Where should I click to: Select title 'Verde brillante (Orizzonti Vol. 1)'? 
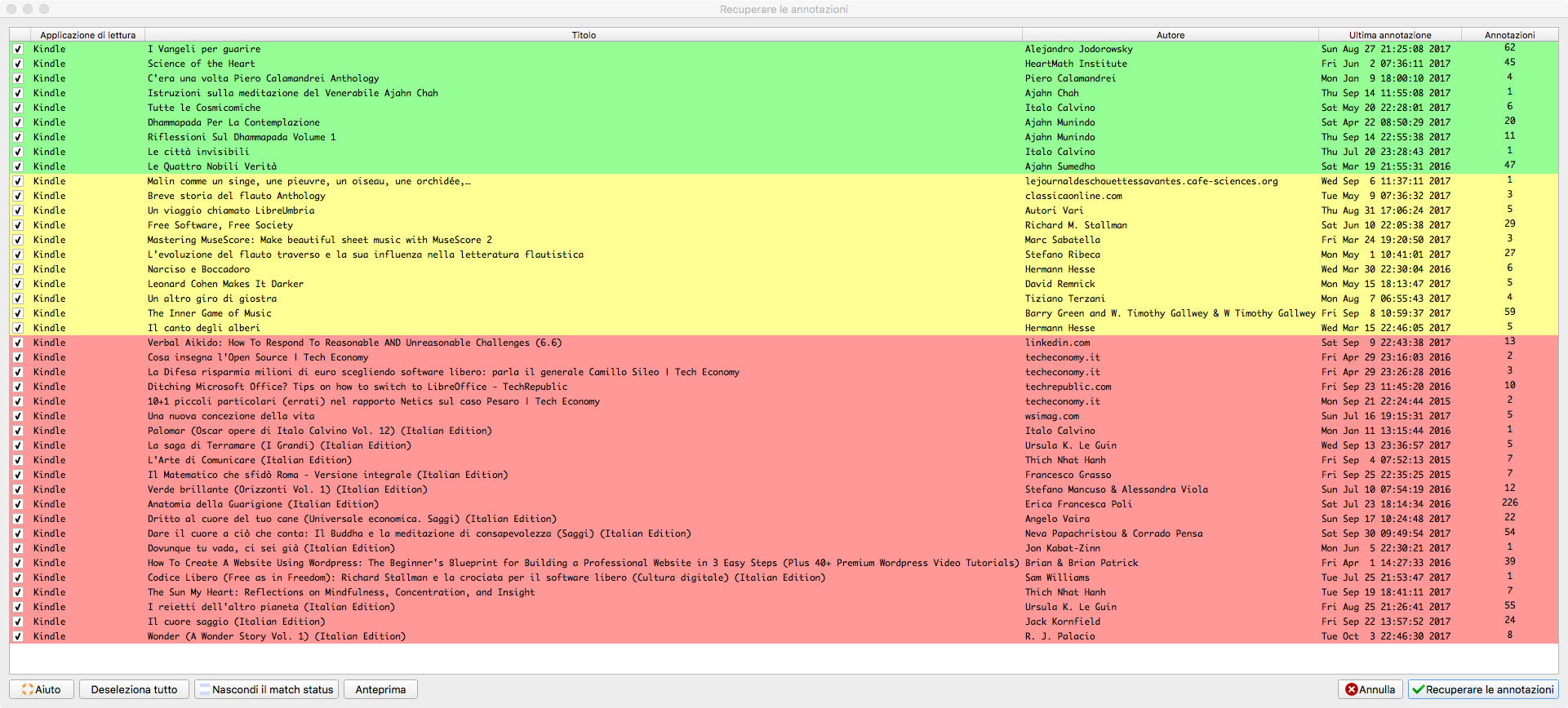tap(287, 489)
